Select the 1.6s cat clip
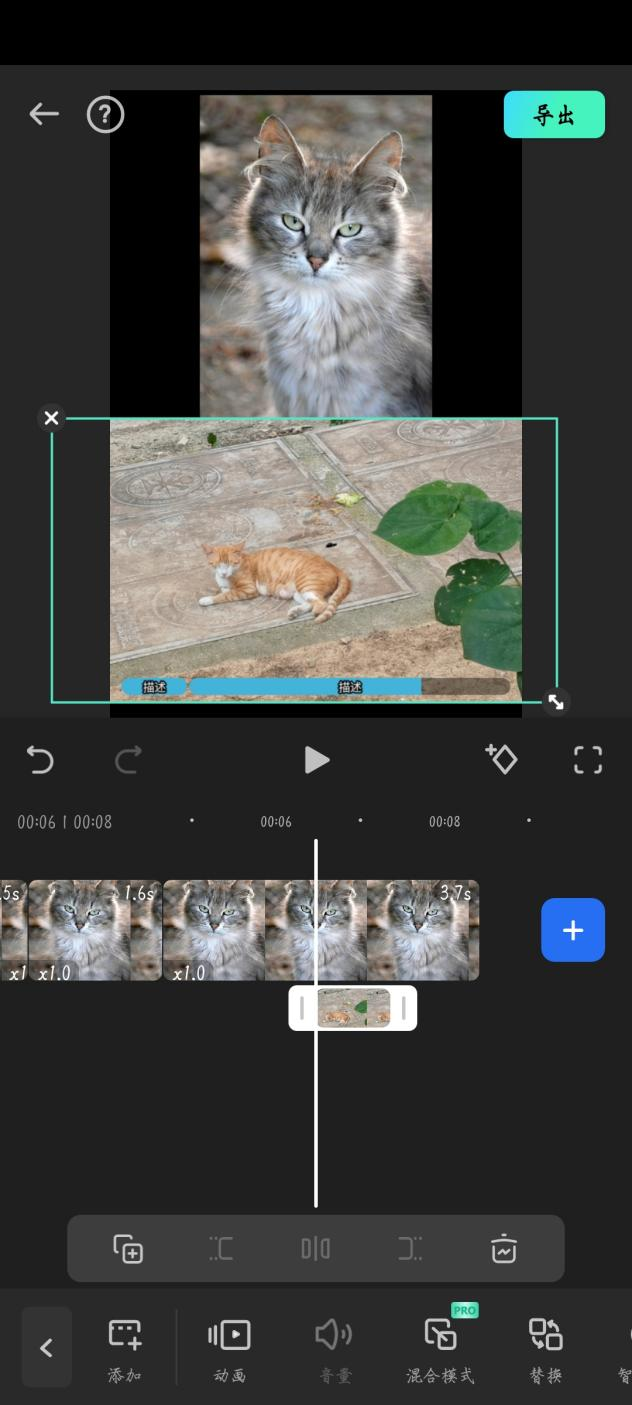This screenshot has height=1405, width=632. 95,930
